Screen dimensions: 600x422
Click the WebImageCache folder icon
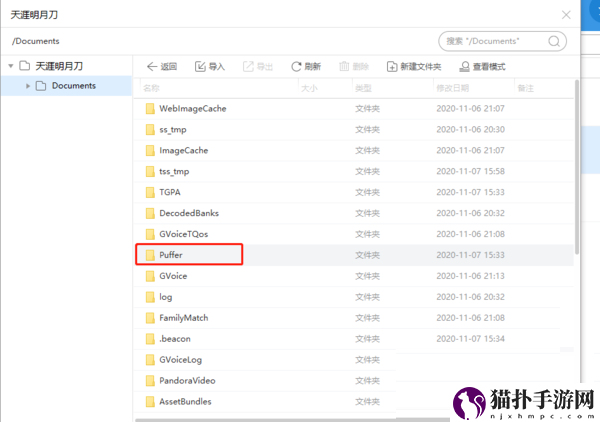pos(150,109)
